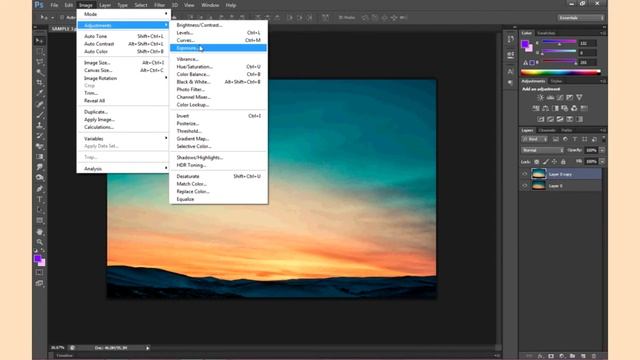Hide the Layer 0 copy layer

point(525,174)
